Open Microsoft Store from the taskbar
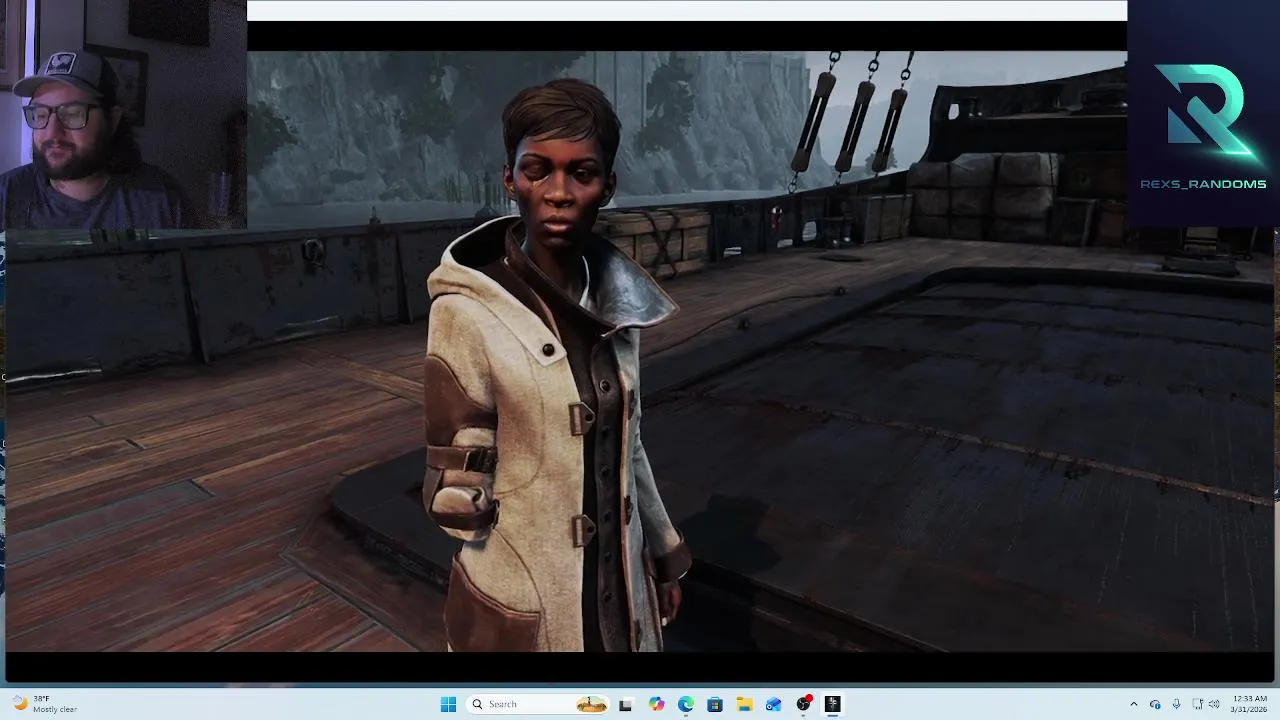The height and width of the screenshot is (720, 1280). [x=714, y=704]
